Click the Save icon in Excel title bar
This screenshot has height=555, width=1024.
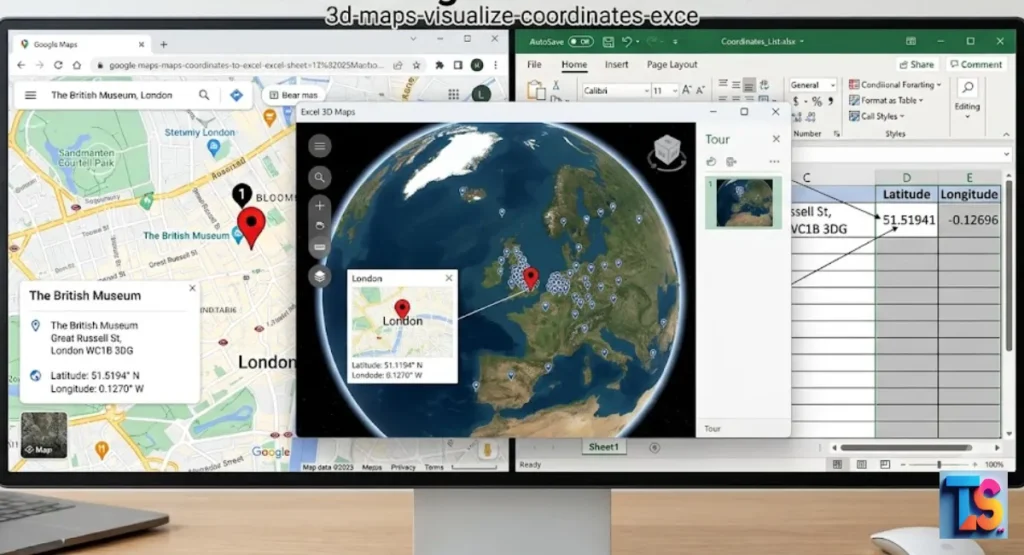tap(608, 42)
